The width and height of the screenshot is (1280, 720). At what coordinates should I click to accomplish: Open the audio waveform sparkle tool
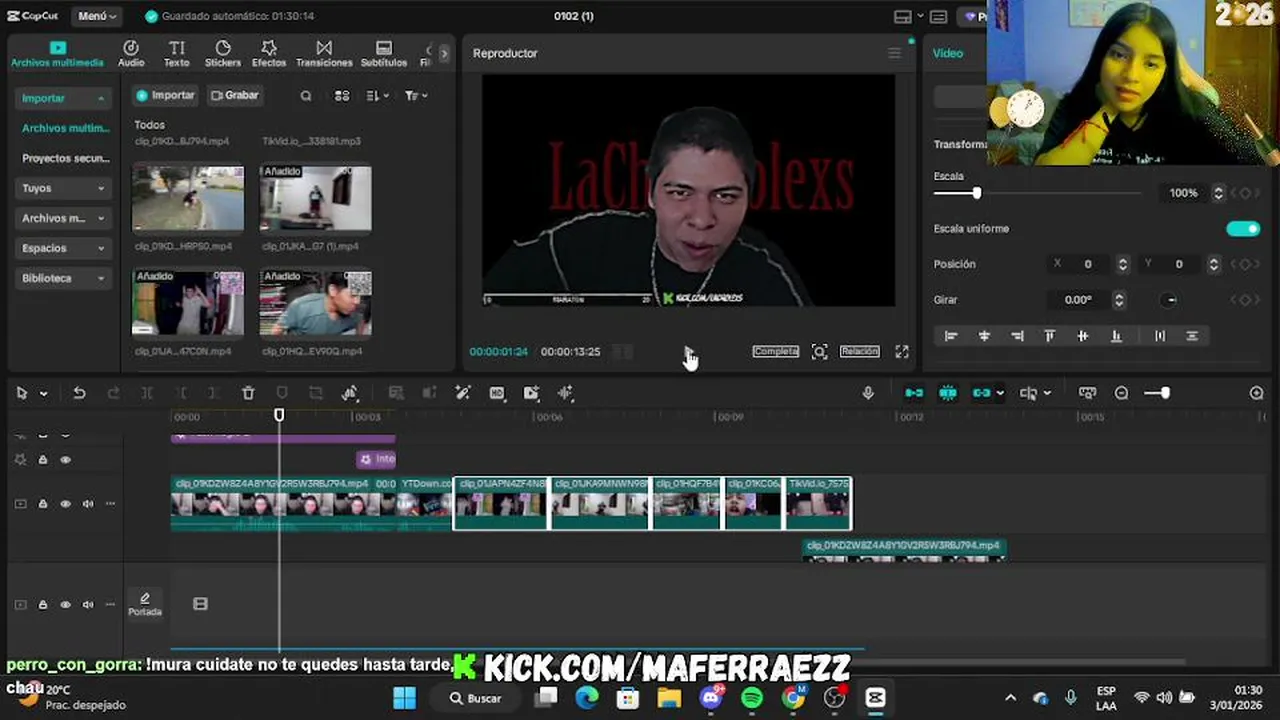click(566, 393)
